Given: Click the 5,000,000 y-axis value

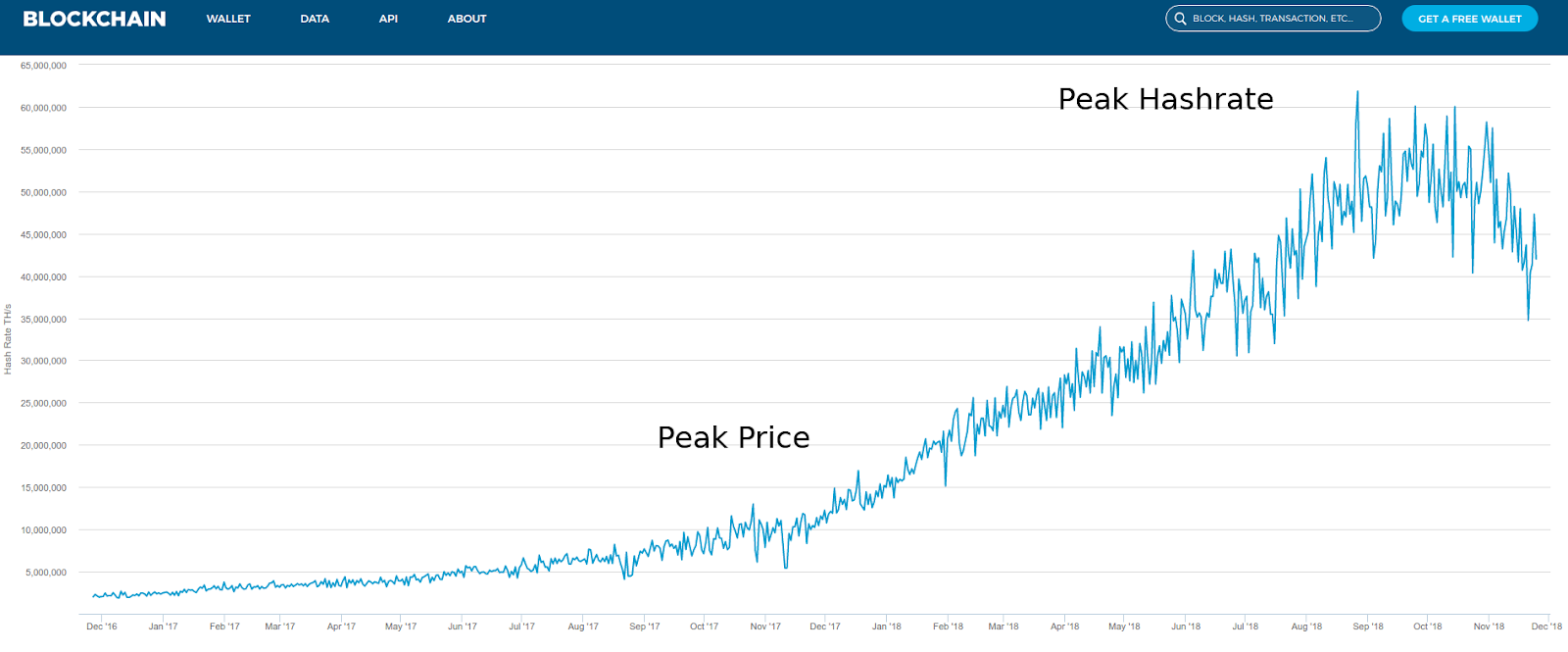Looking at the screenshot, I should [46, 573].
